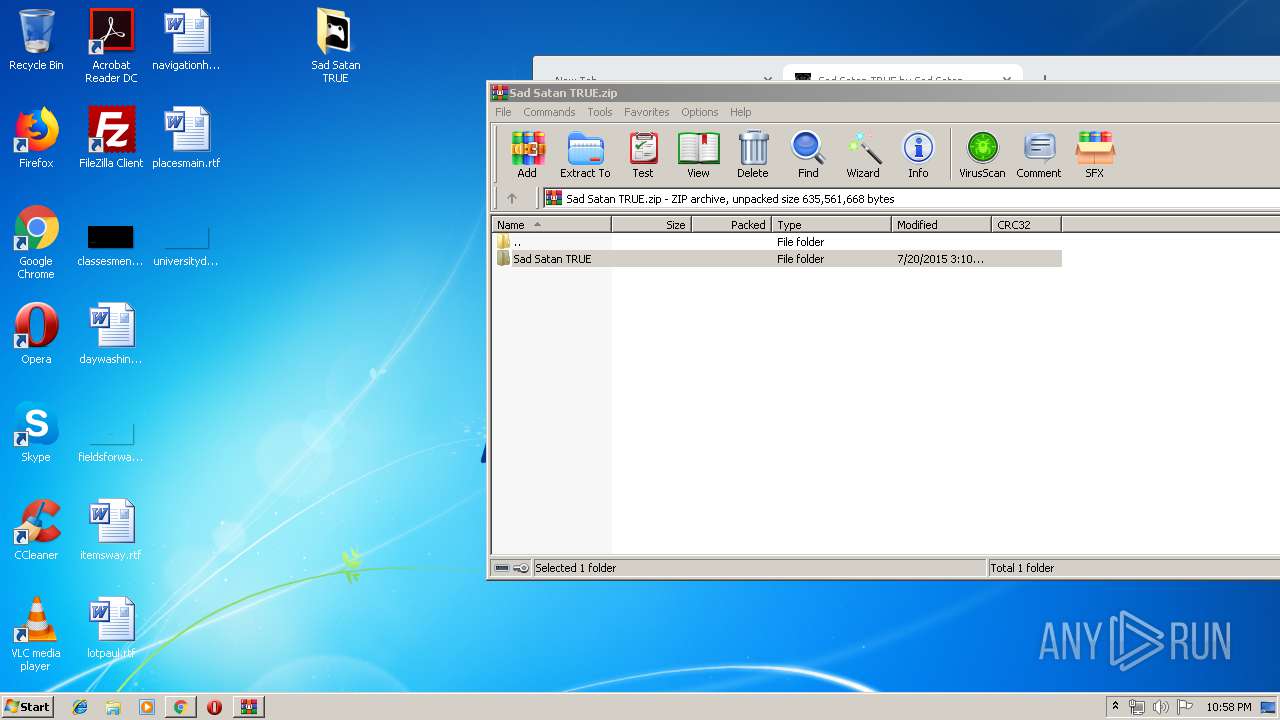Select lotpaul.rtf desktop file
The height and width of the screenshot is (720, 1280).
[111, 628]
